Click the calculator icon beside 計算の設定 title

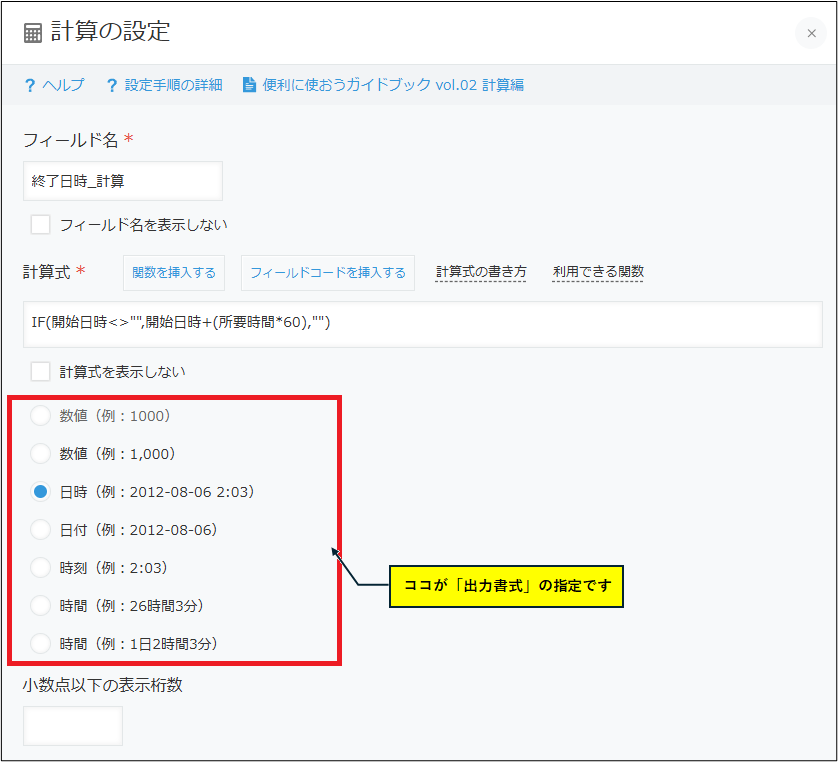[33, 33]
